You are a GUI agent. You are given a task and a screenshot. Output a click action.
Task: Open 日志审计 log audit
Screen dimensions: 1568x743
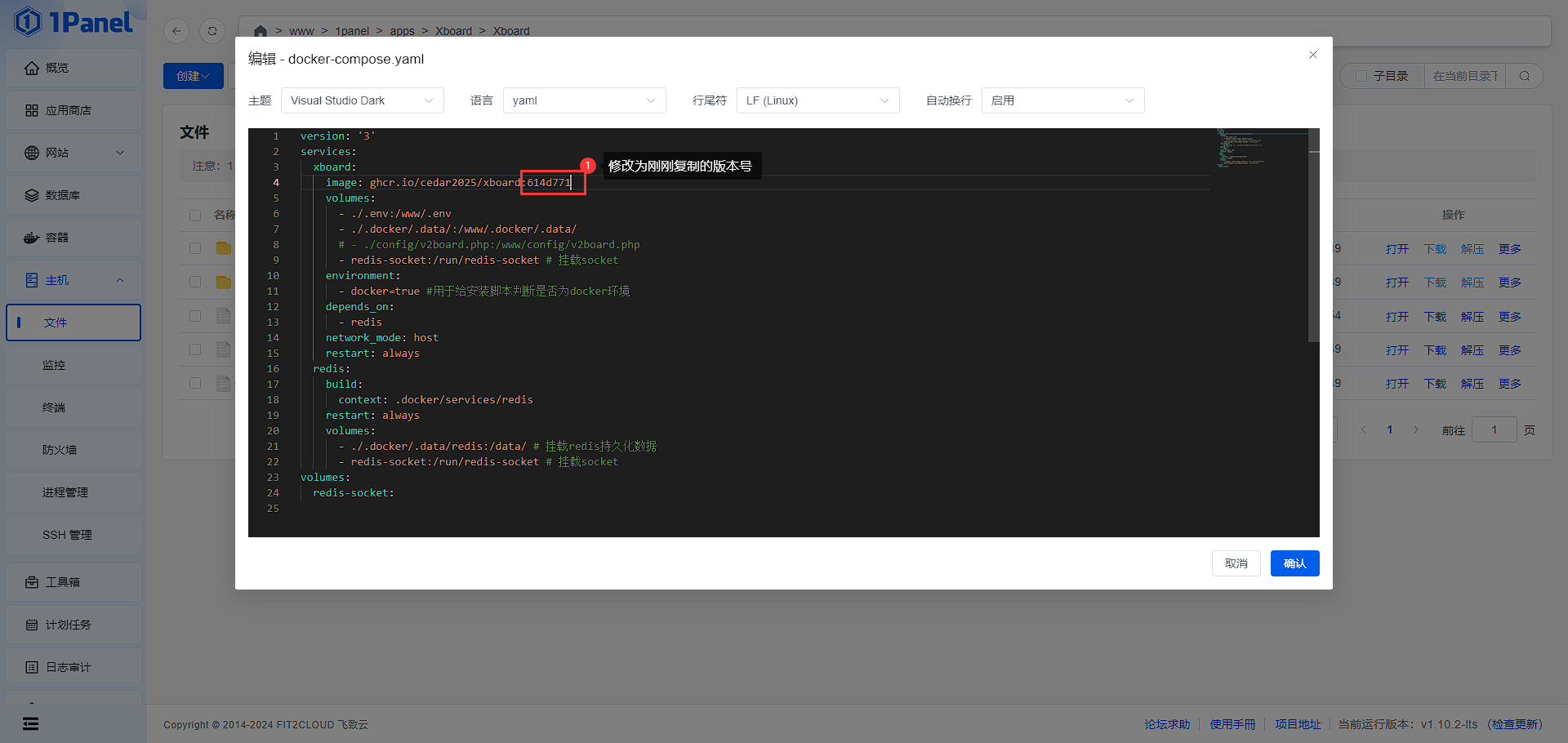click(x=73, y=667)
